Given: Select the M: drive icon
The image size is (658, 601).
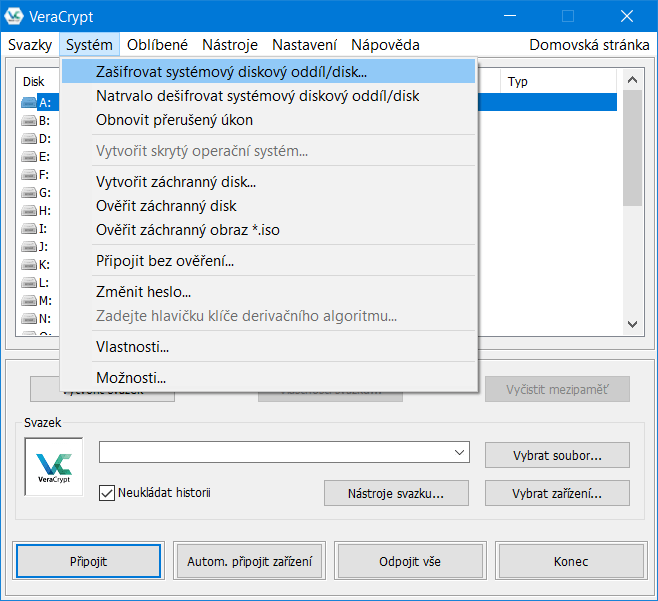Looking at the screenshot, I should click(29, 301).
